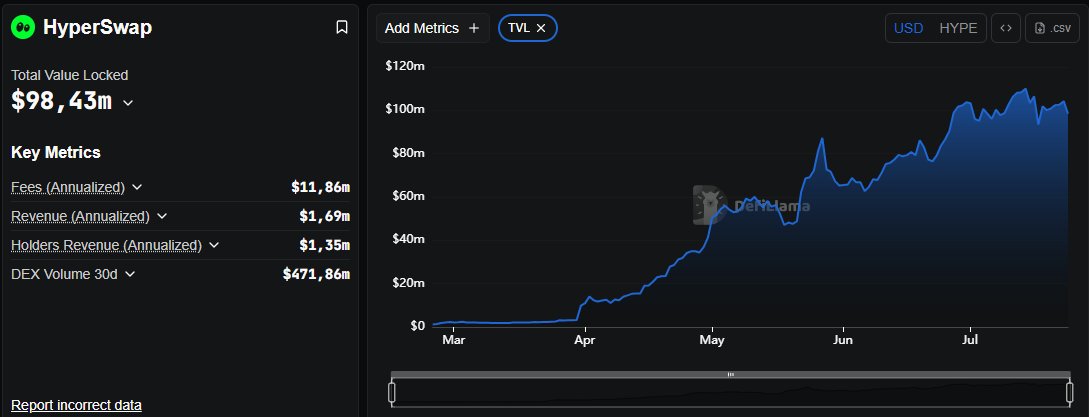Click the $60m y-axis label
1089x417 pixels.
pyautogui.click(x=408, y=196)
